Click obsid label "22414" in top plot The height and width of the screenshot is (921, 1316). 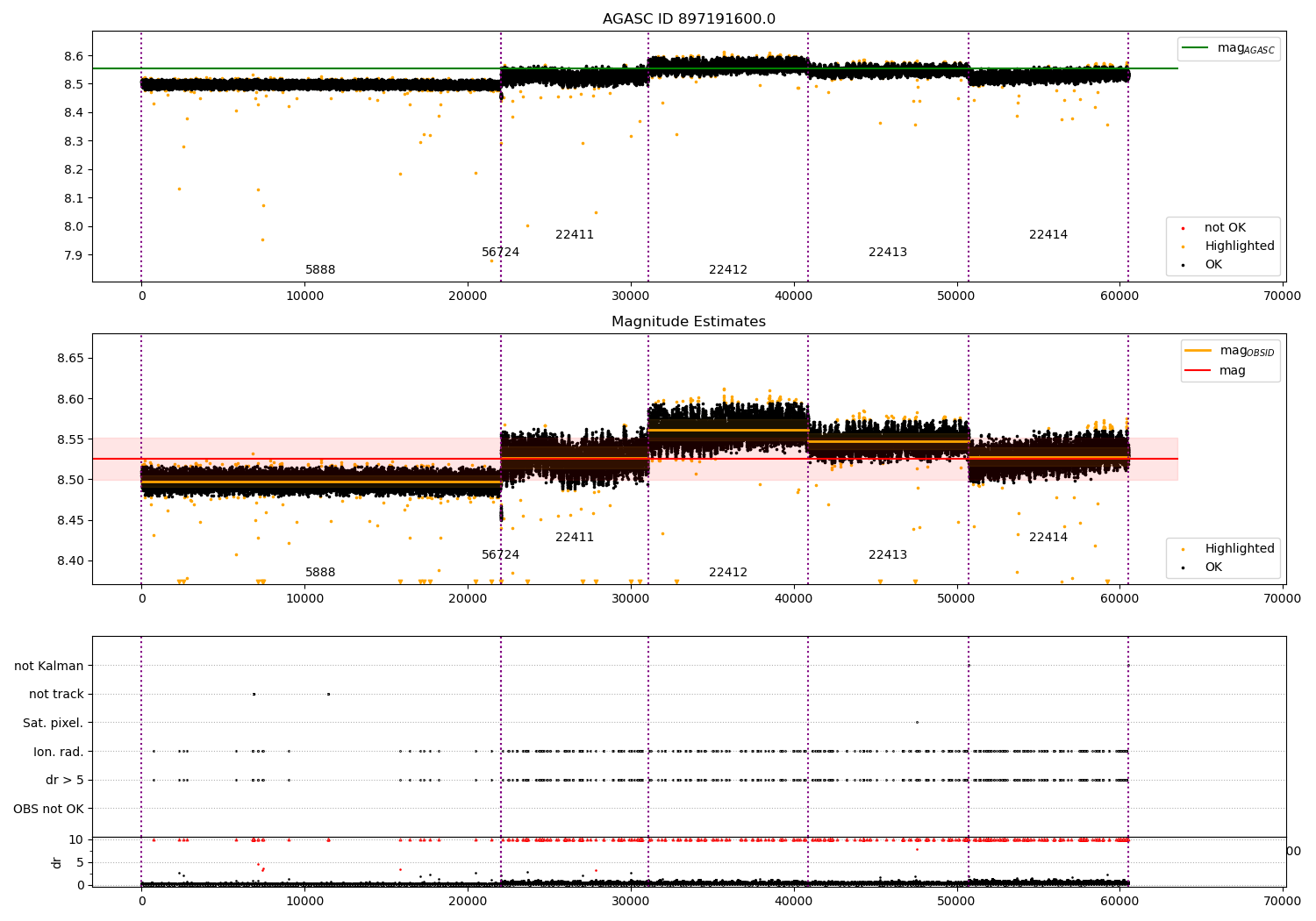1048,235
